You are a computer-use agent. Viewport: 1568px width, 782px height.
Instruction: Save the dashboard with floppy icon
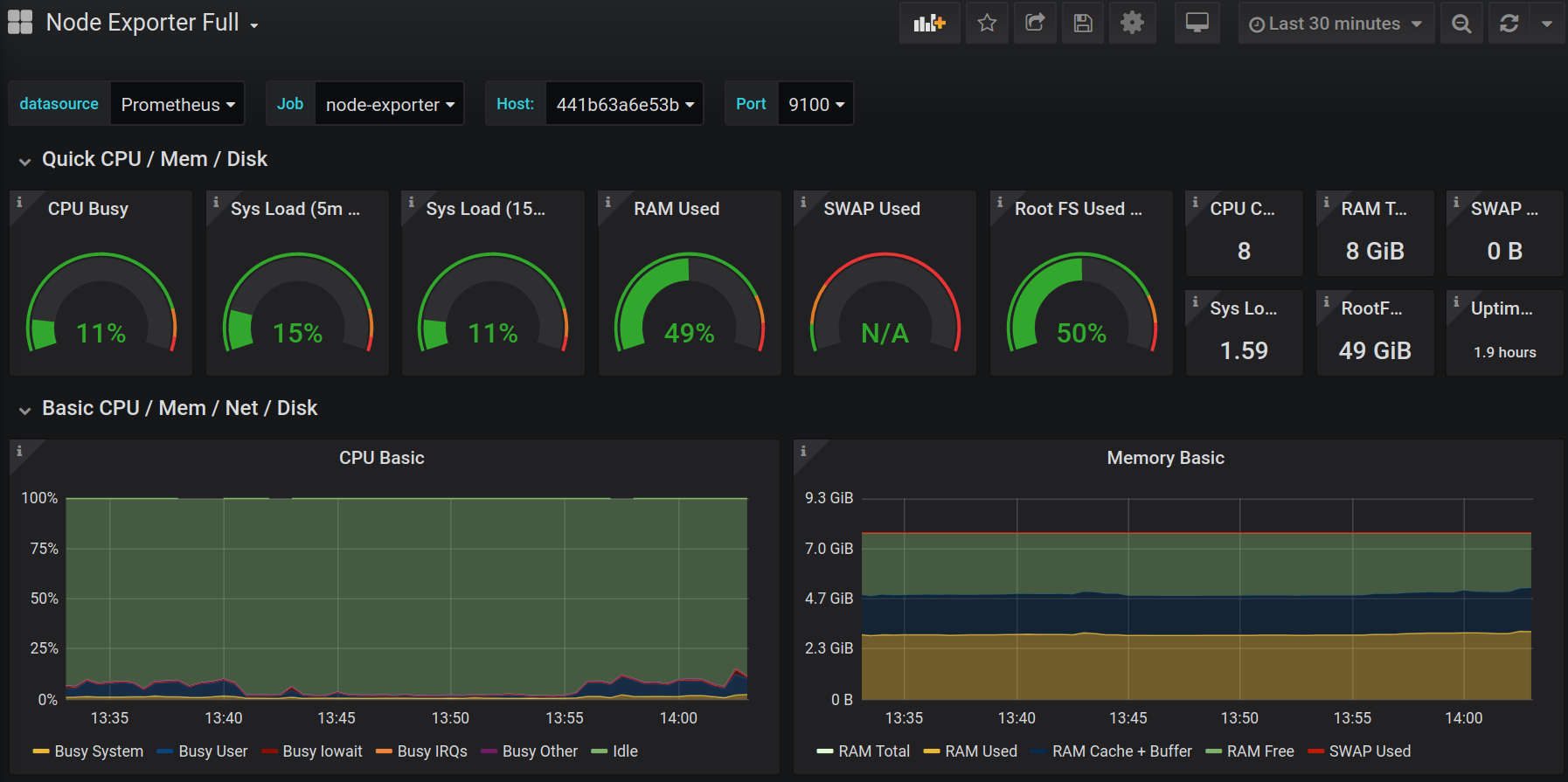(x=1083, y=24)
